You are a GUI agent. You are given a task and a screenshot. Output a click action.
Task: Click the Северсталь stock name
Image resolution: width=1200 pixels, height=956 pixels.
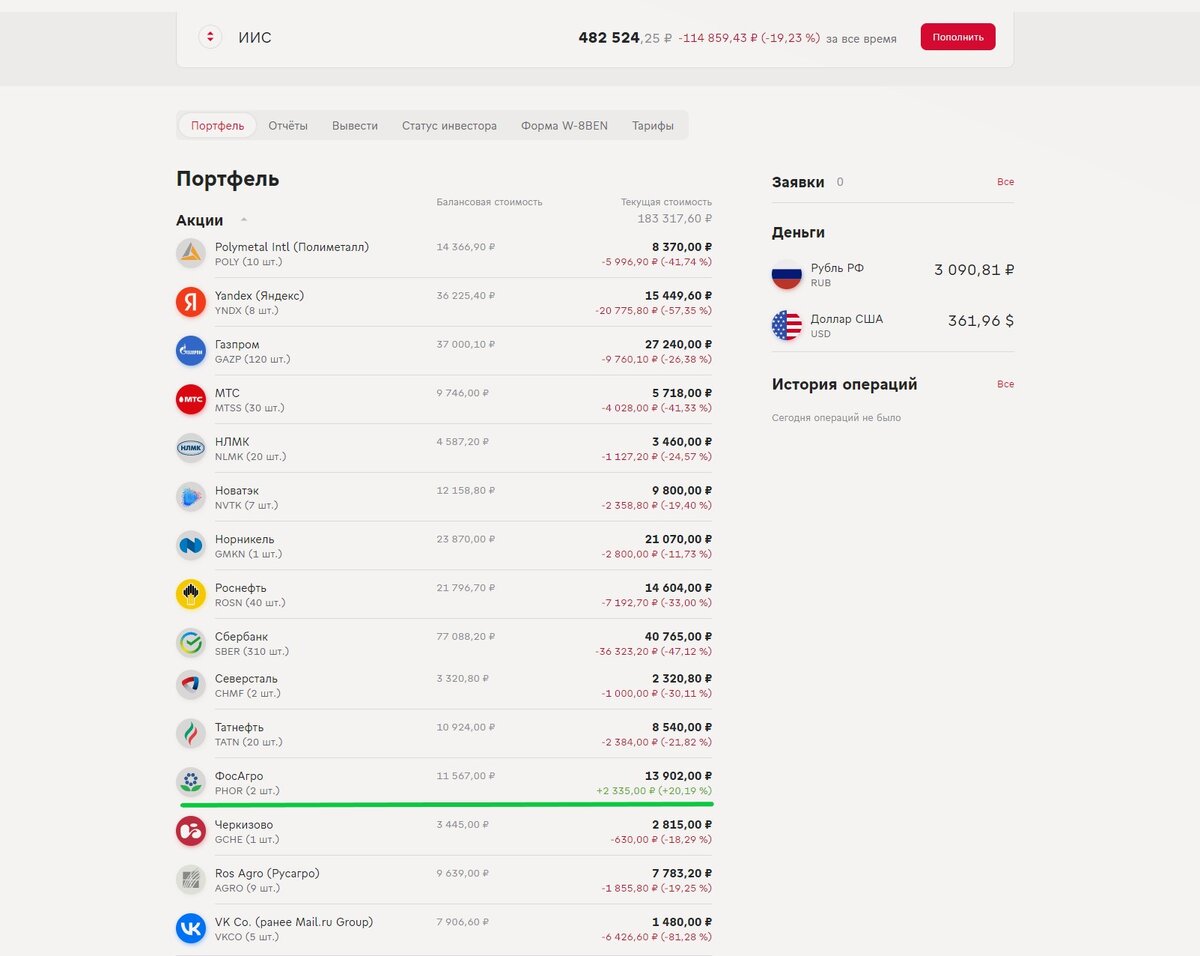coord(246,679)
